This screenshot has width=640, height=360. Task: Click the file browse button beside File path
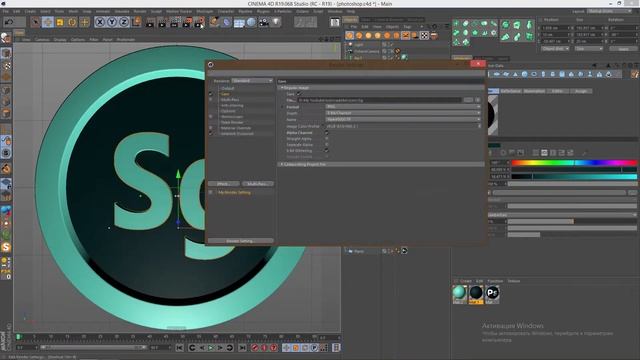[x=468, y=100]
